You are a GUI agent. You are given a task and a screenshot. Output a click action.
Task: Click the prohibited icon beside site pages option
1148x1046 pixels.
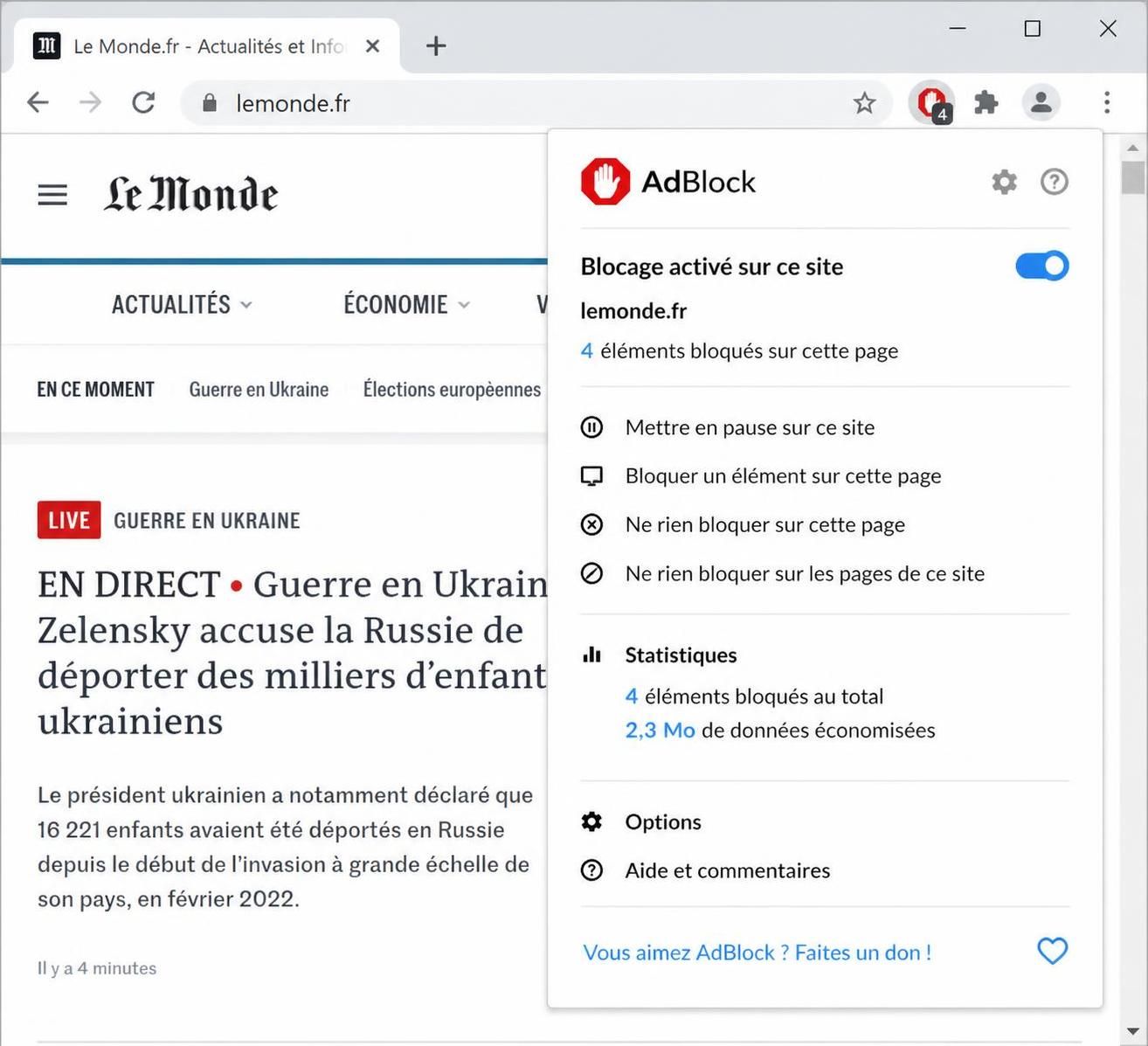coord(591,573)
